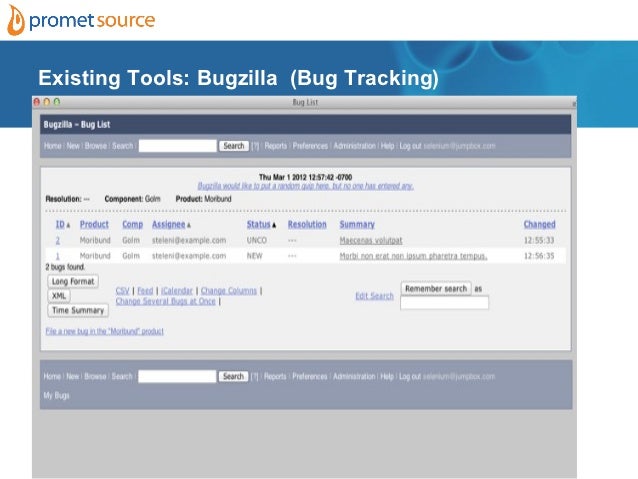Click Change Several Bugs at Once link
Screen dimensions: 638x479
coord(166,302)
